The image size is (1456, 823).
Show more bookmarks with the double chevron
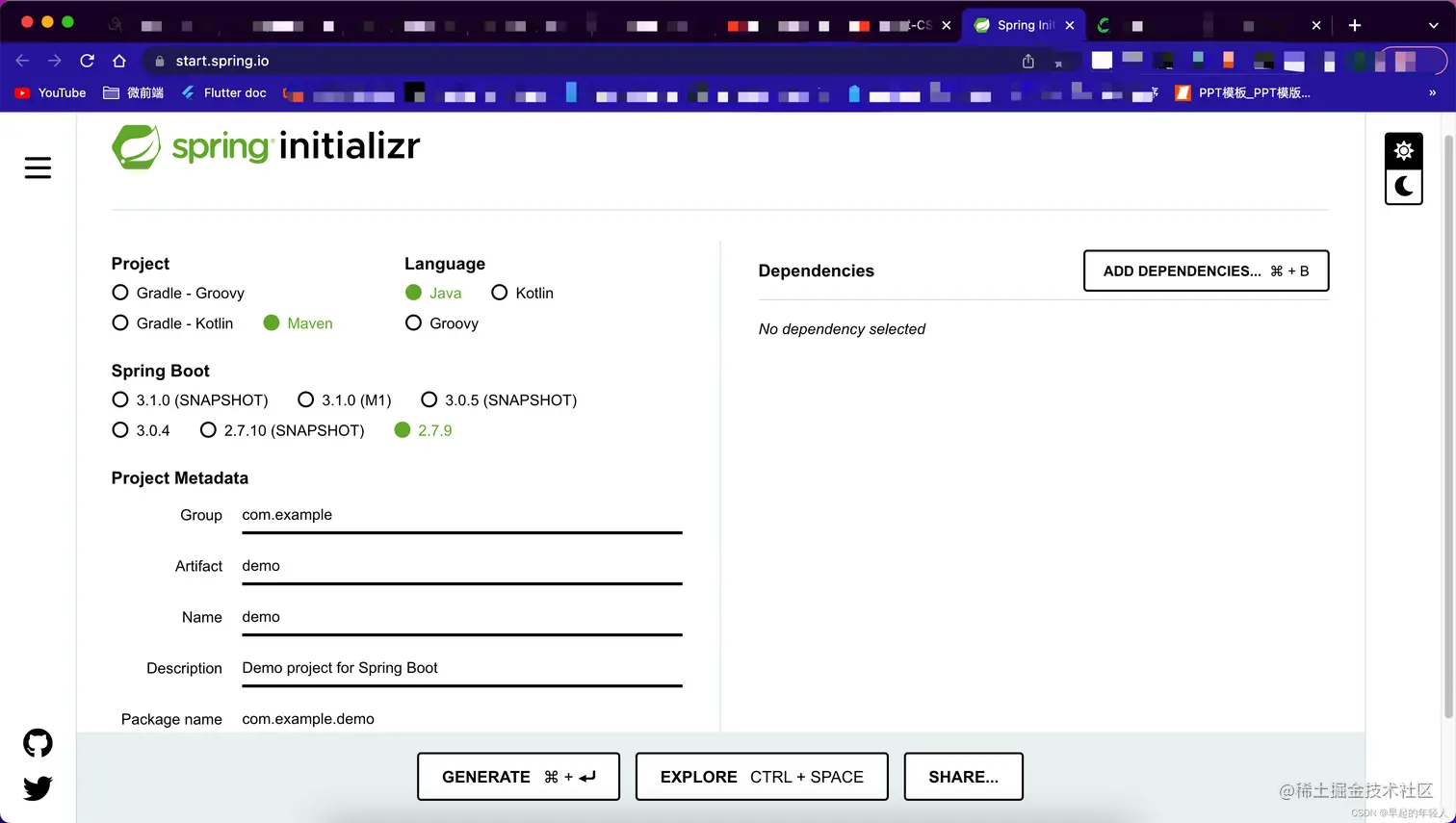pyautogui.click(x=1432, y=93)
